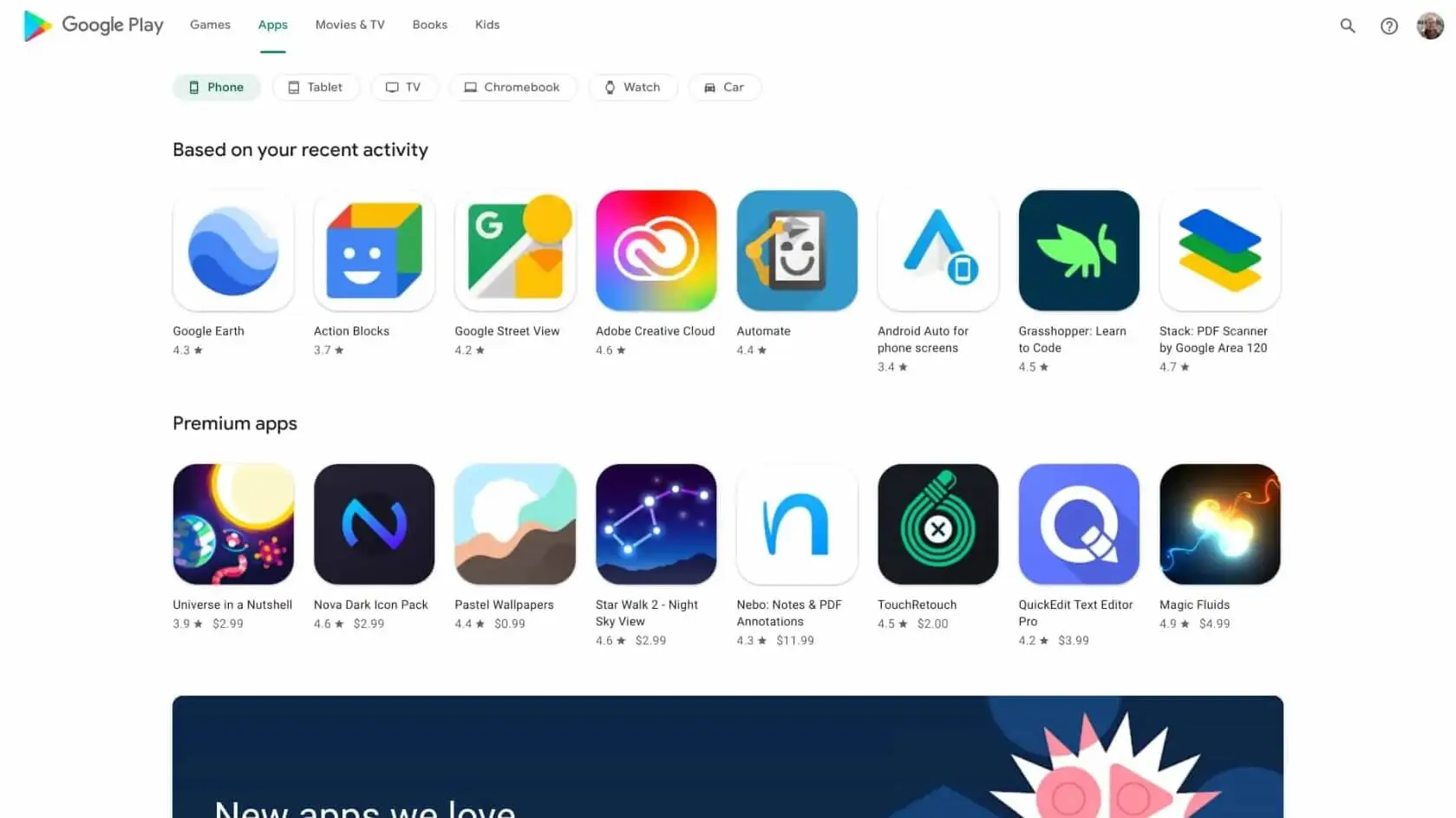
Task: Select the Phone device filter chip
Action: coord(217,87)
